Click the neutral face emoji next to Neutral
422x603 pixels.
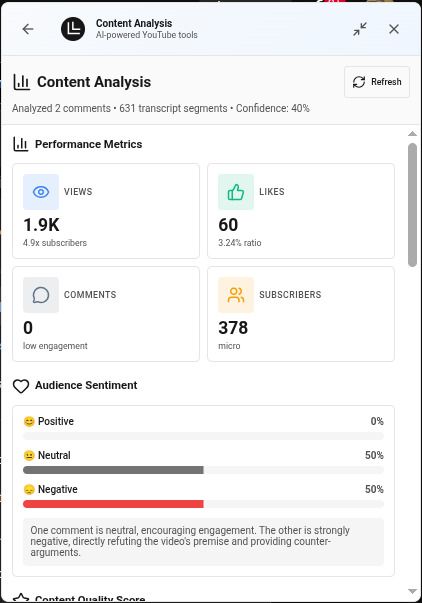(29, 456)
